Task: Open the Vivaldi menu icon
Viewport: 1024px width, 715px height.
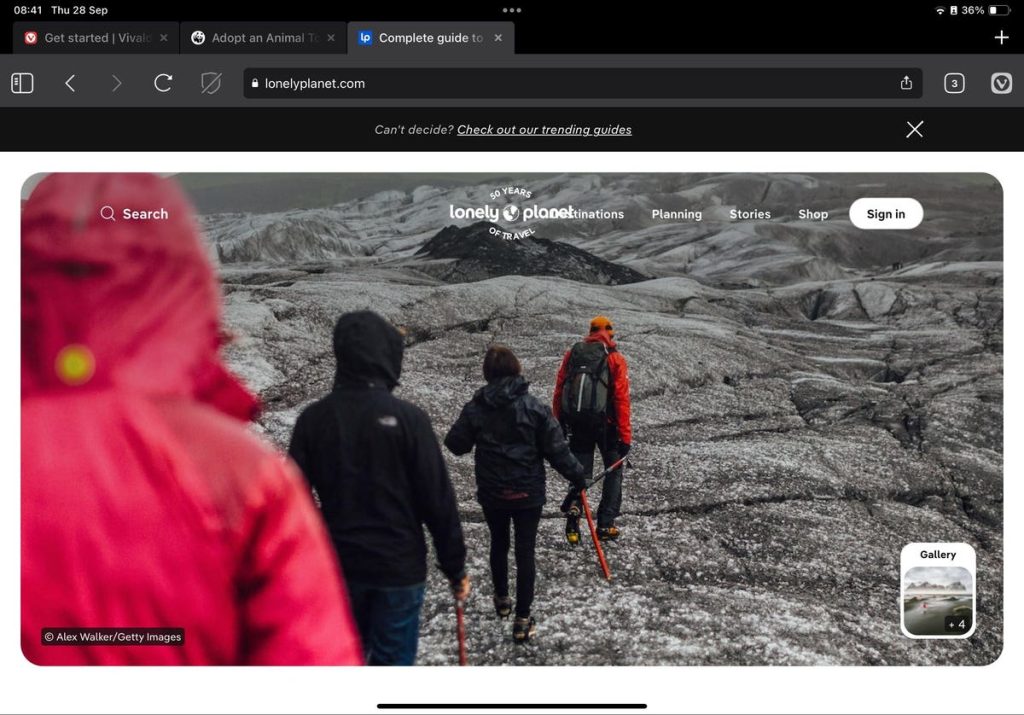Action: point(1001,84)
